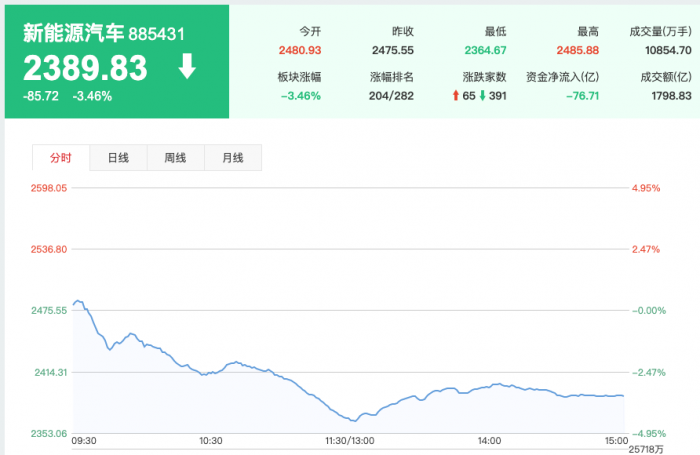Open the 周线 tab

pos(175,158)
